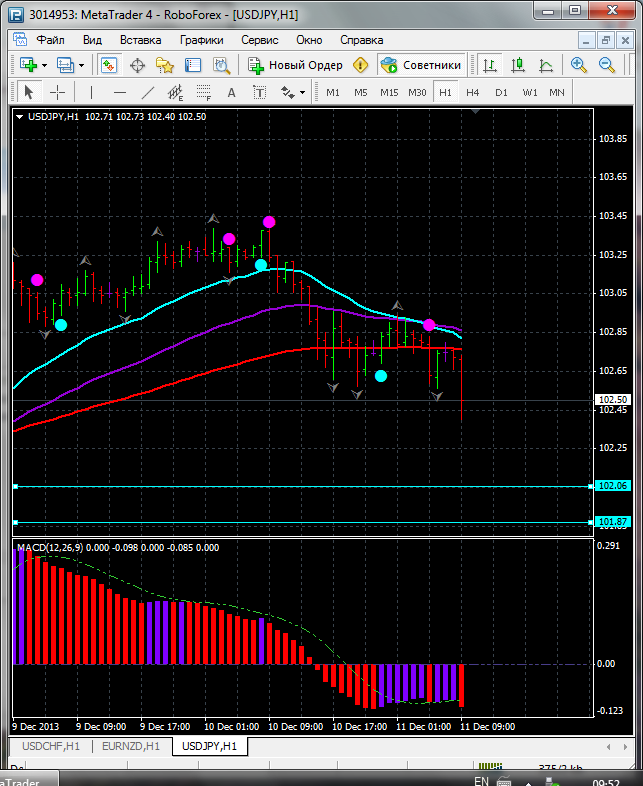Switch to candlestick chart display
This screenshot has width=643, height=786.
tap(518, 65)
